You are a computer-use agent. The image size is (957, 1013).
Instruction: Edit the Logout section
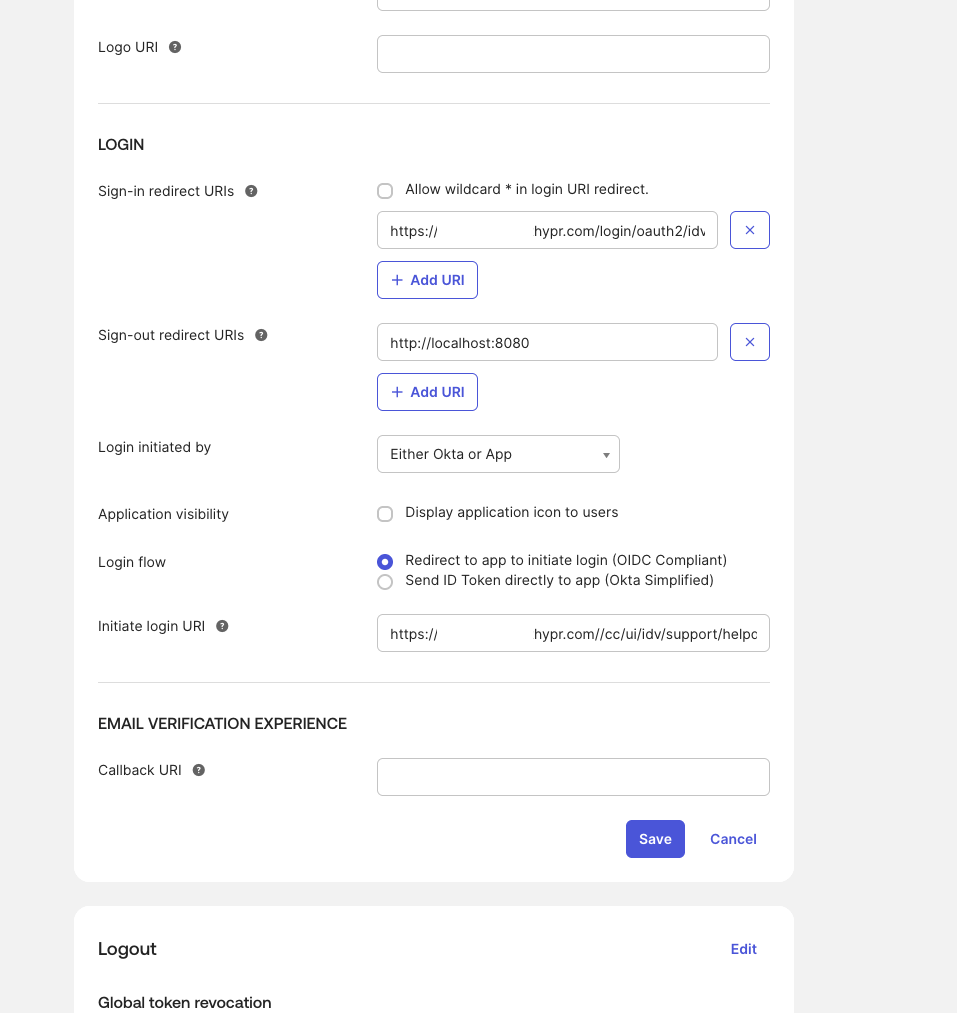point(743,949)
